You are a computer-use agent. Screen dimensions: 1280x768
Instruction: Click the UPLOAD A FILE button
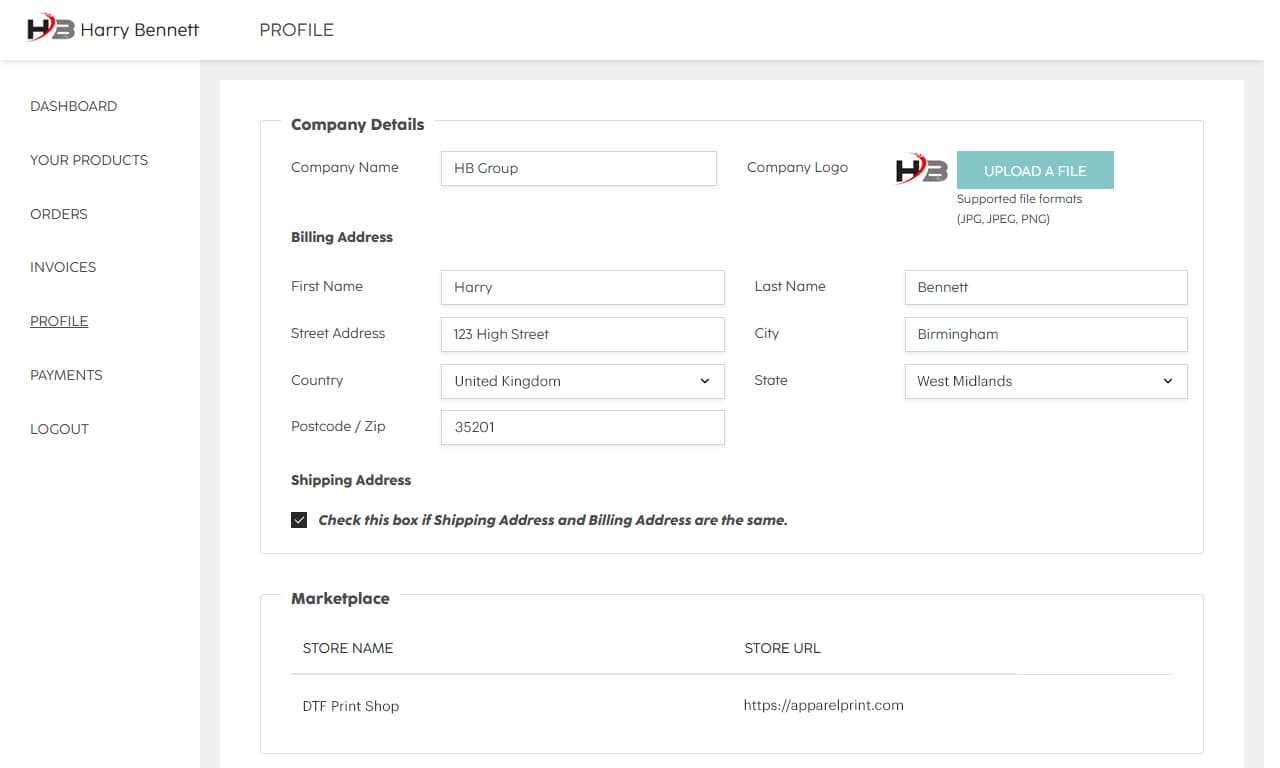1035,170
